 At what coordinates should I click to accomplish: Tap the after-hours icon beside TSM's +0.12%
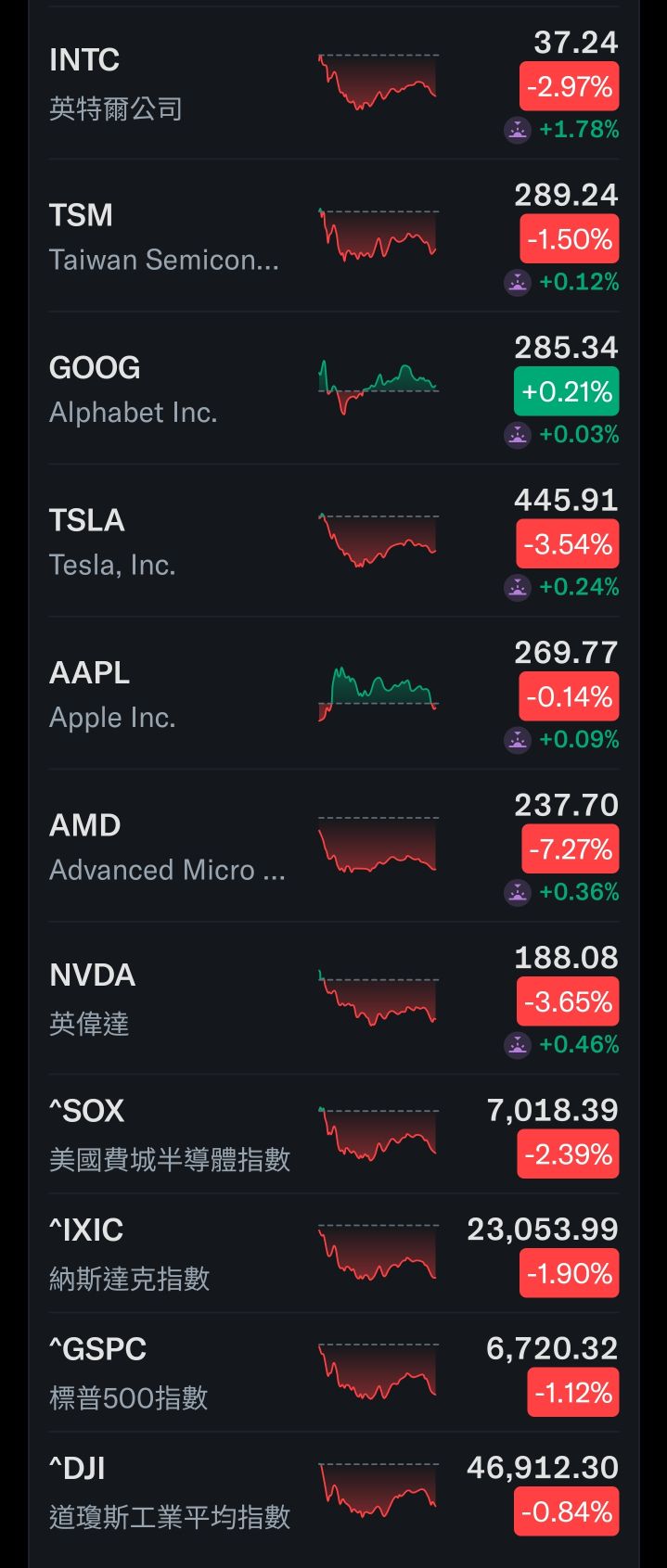pyautogui.click(x=517, y=282)
